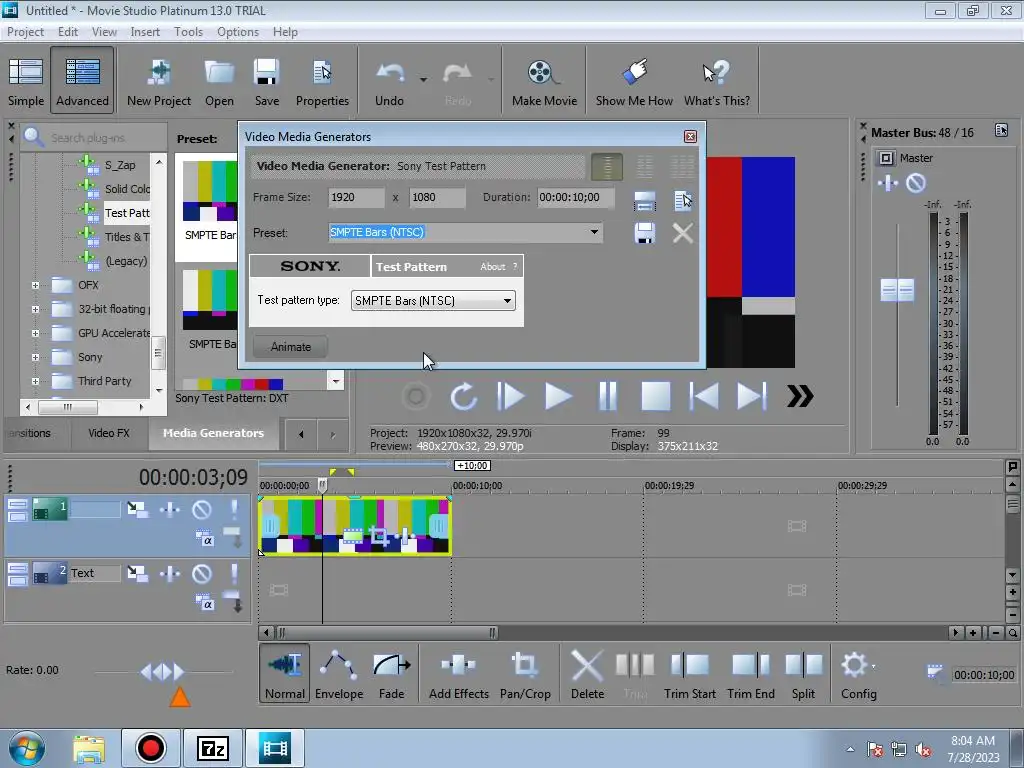Screen dimensions: 1024x768
Task: Click Add Effects in timeline toolbar
Action: [458, 673]
